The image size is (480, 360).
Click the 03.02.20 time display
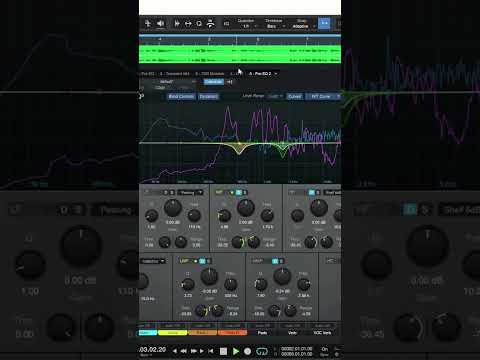(x=152, y=350)
